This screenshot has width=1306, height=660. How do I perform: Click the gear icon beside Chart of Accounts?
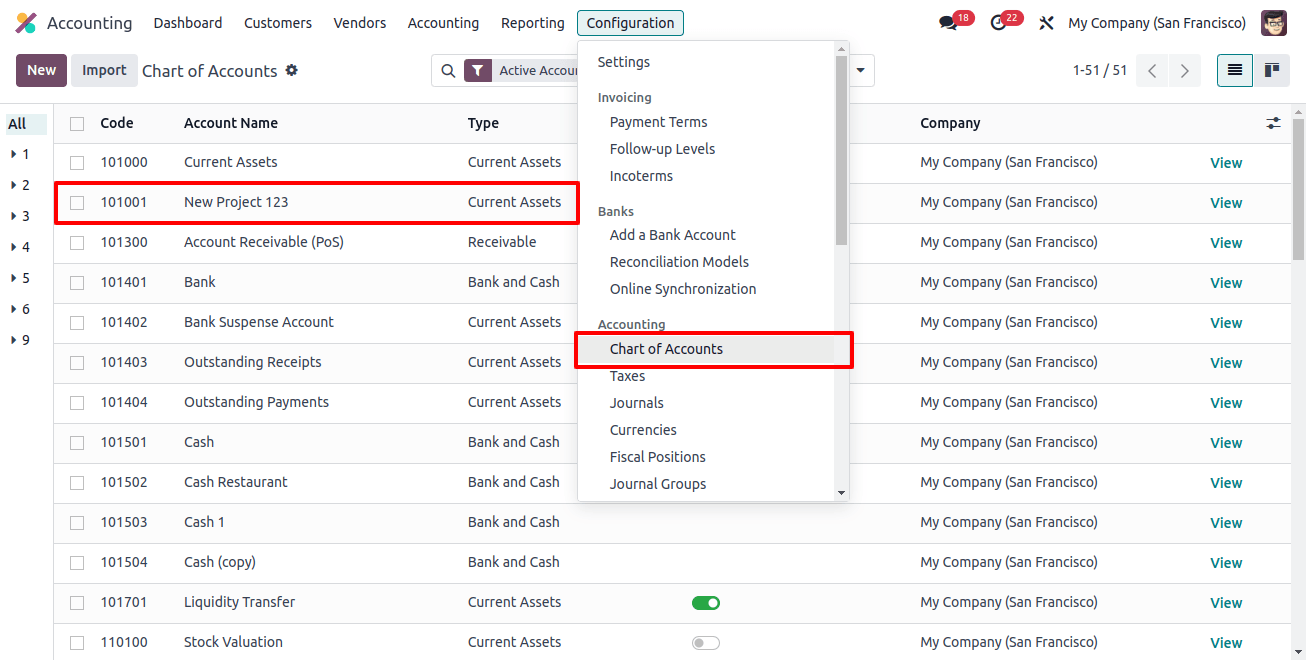[292, 70]
